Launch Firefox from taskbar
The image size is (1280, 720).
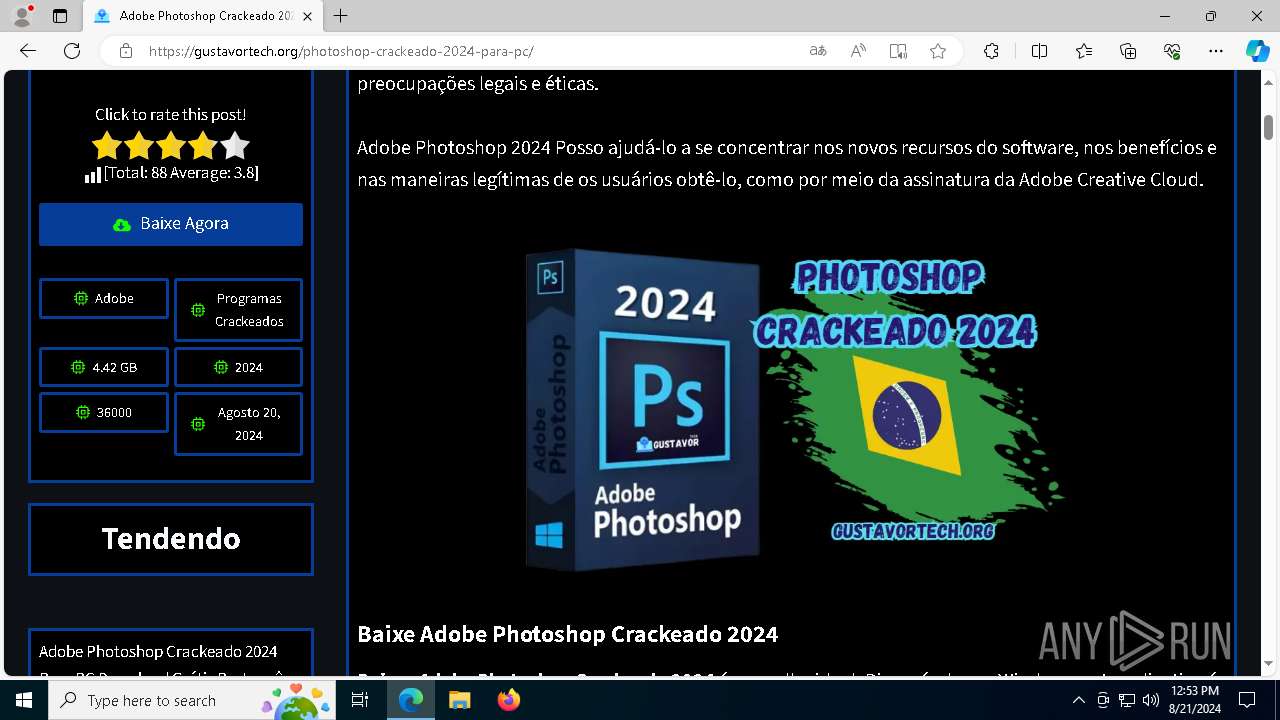pyautogui.click(x=508, y=701)
